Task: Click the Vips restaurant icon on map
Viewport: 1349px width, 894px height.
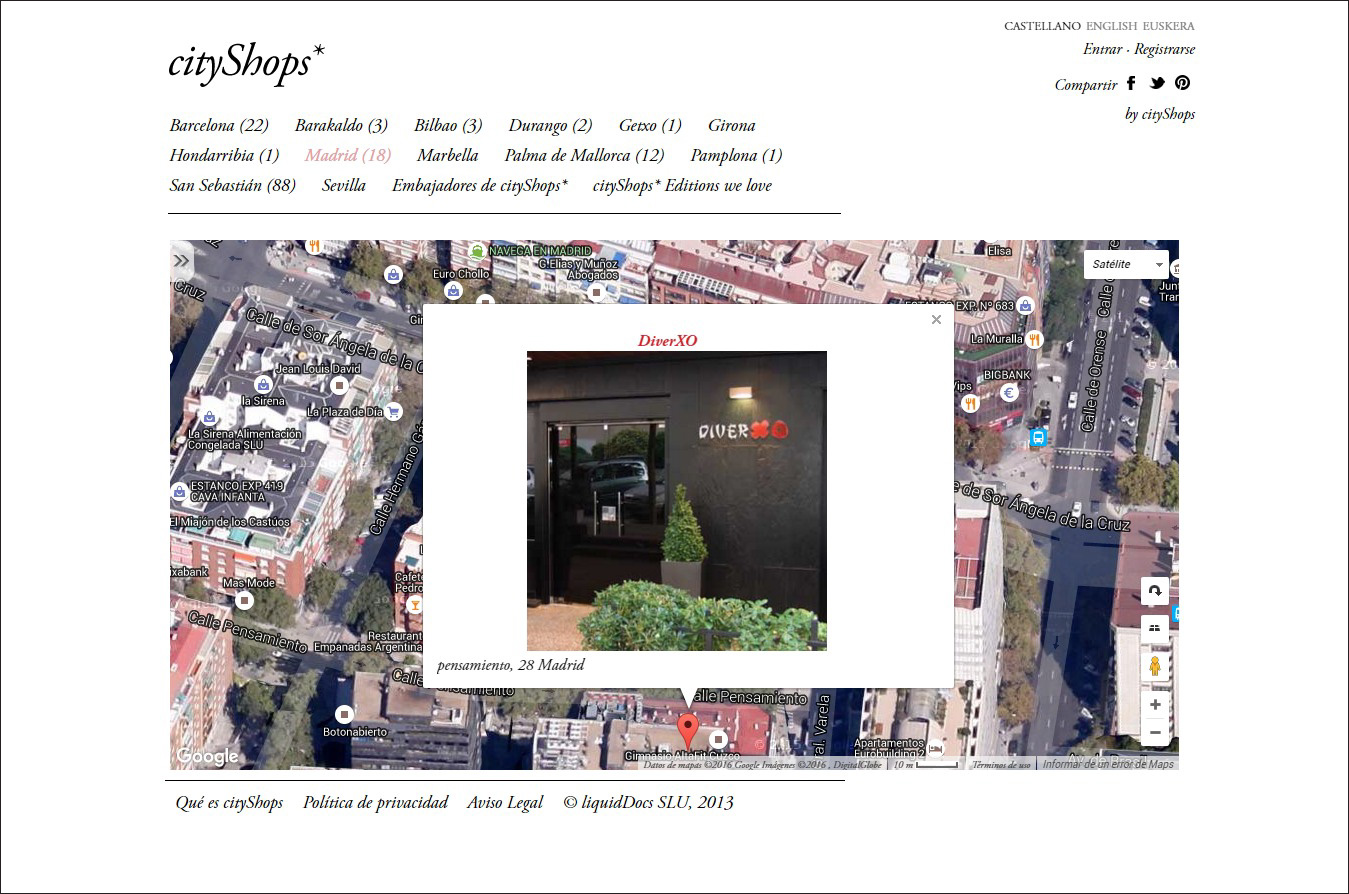Action: pyautogui.click(x=969, y=403)
